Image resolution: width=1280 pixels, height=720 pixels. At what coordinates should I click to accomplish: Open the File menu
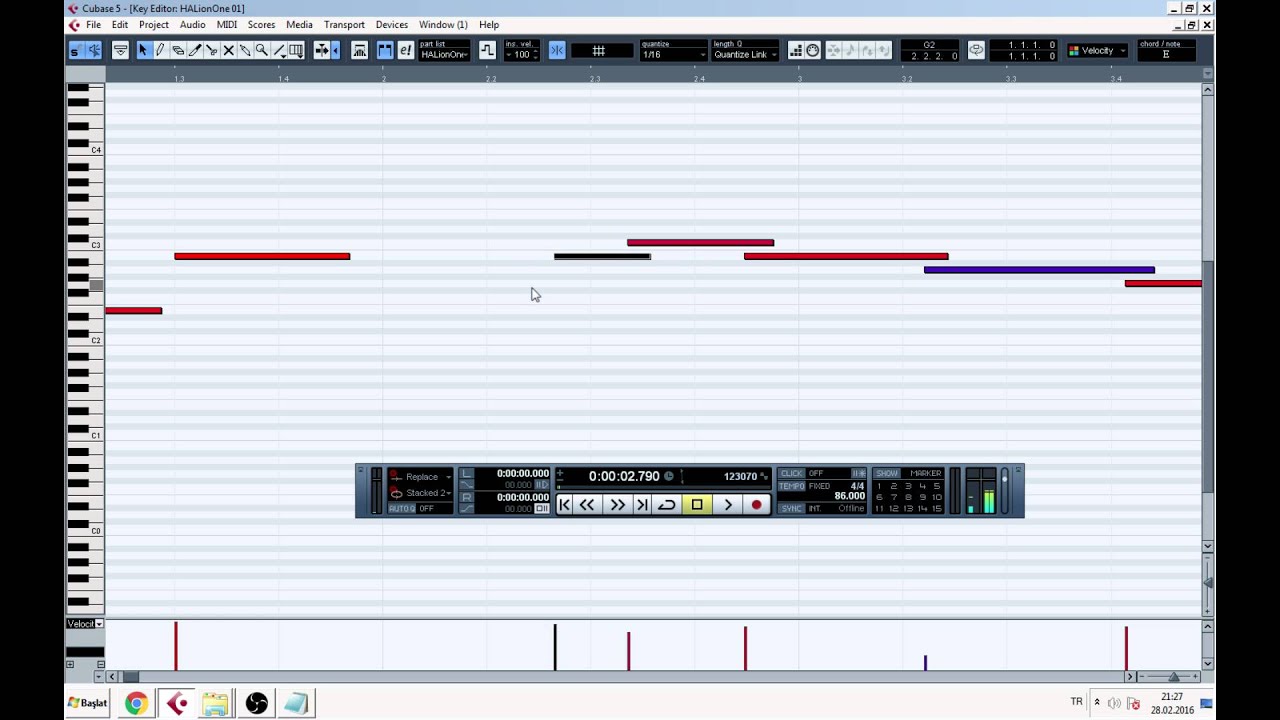[x=93, y=25]
